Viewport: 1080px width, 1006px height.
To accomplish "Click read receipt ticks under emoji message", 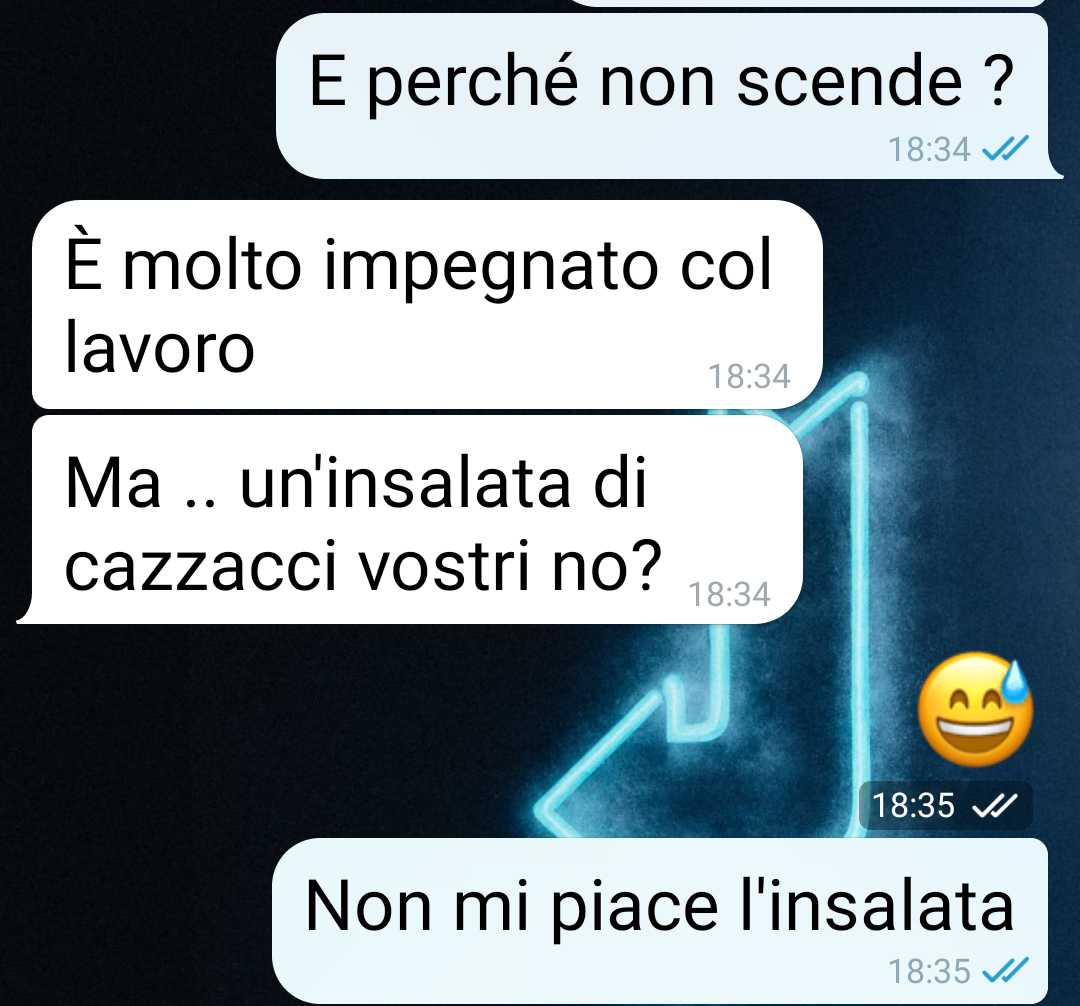I will click(x=994, y=805).
